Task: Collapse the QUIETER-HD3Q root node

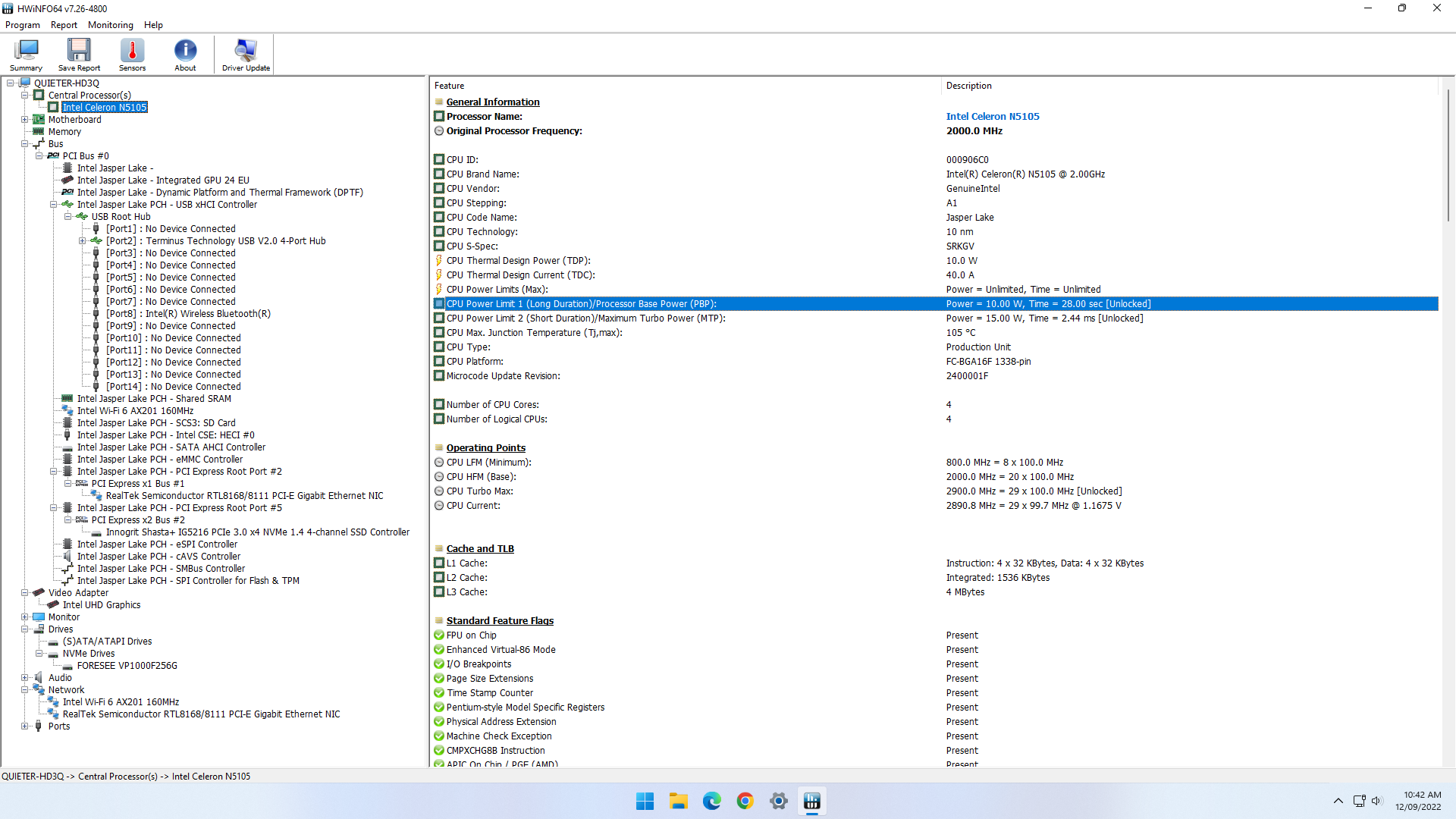Action: 10,83
